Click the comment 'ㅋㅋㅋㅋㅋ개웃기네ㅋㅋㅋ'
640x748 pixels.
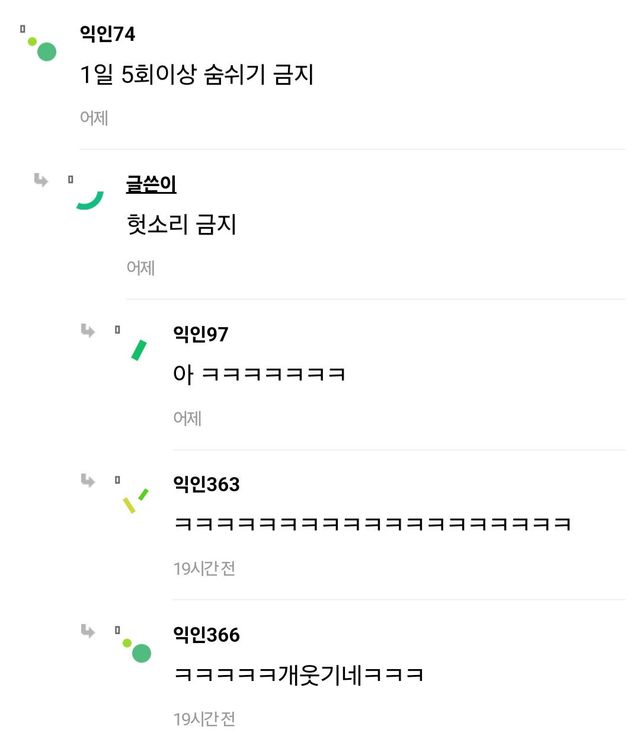tap(299, 675)
